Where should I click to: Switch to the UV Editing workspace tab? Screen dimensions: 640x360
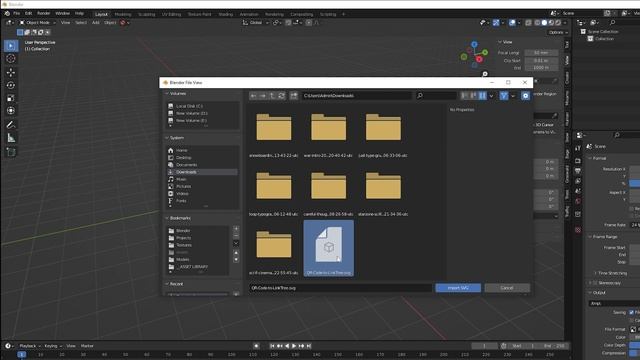pyautogui.click(x=171, y=14)
